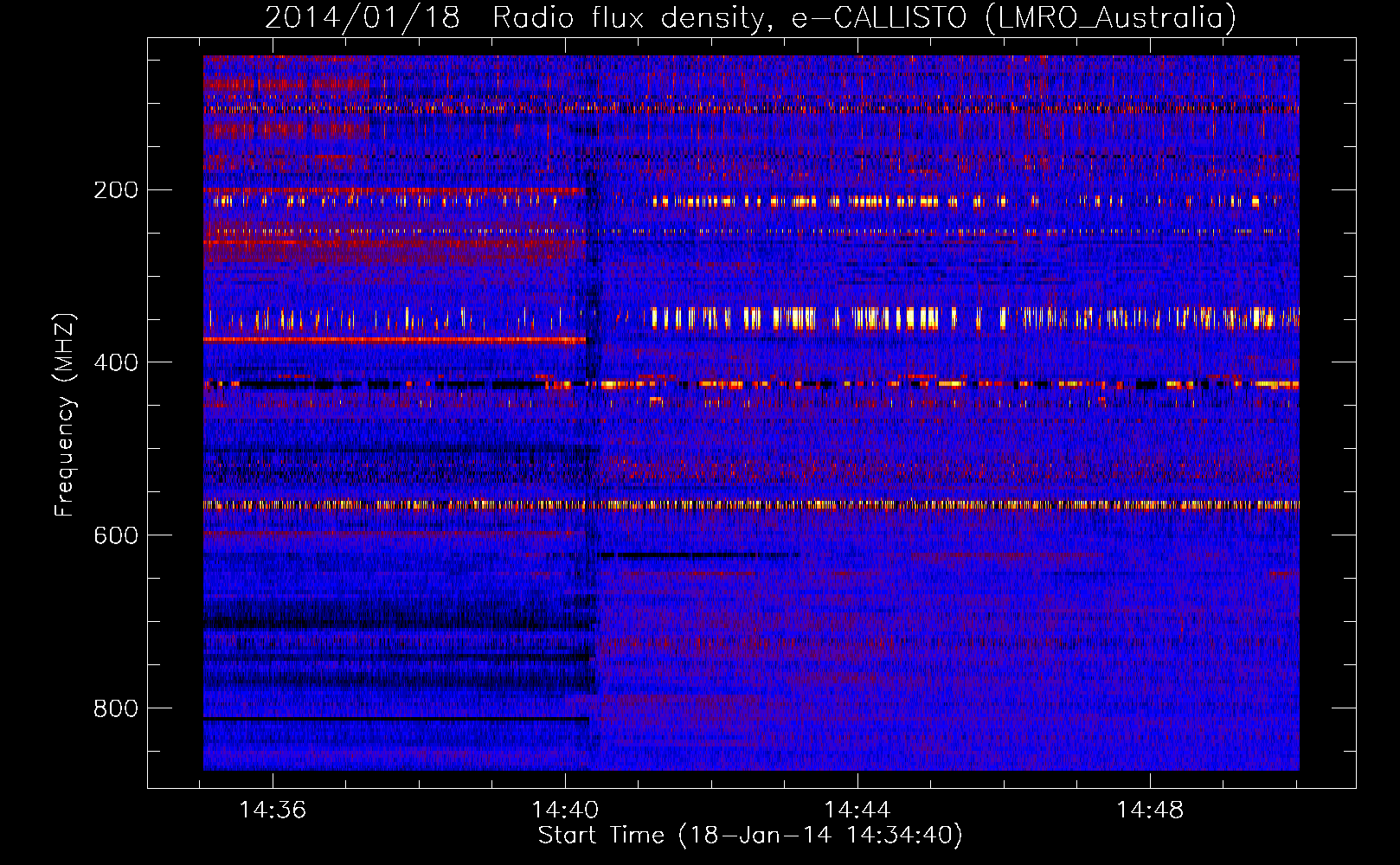The width and height of the screenshot is (1400, 865).
Task: Click the 400 frequency tick label
Action: [x=116, y=362]
